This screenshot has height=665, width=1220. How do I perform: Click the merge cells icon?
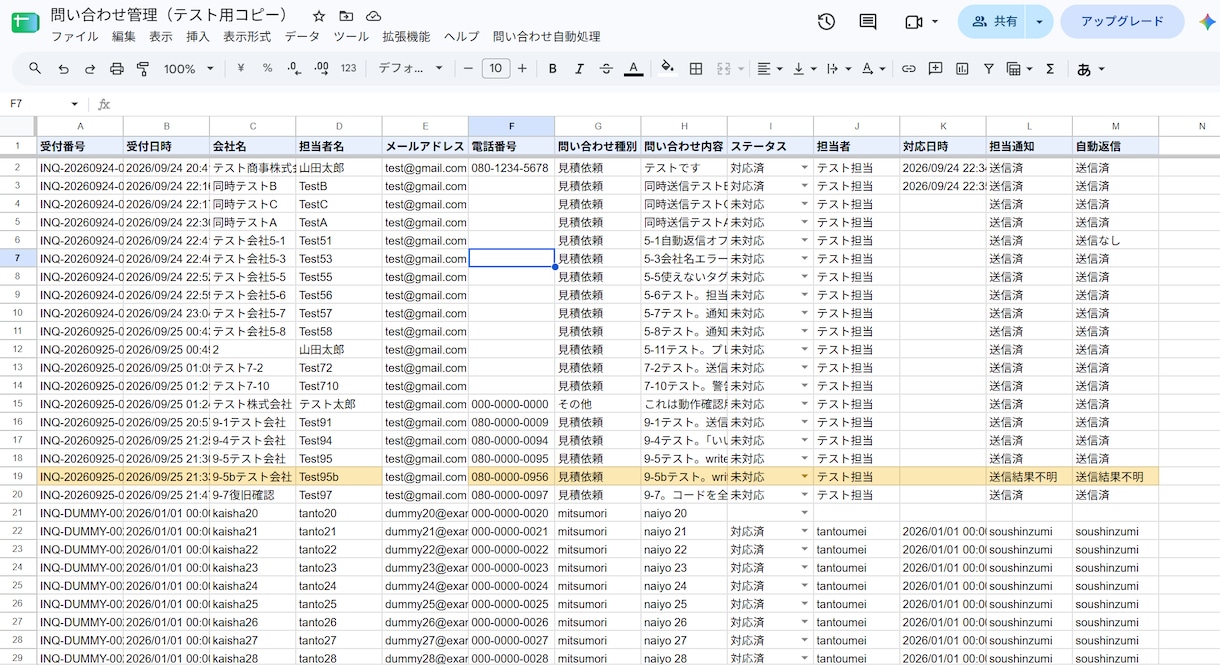click(x=723, y=69)
